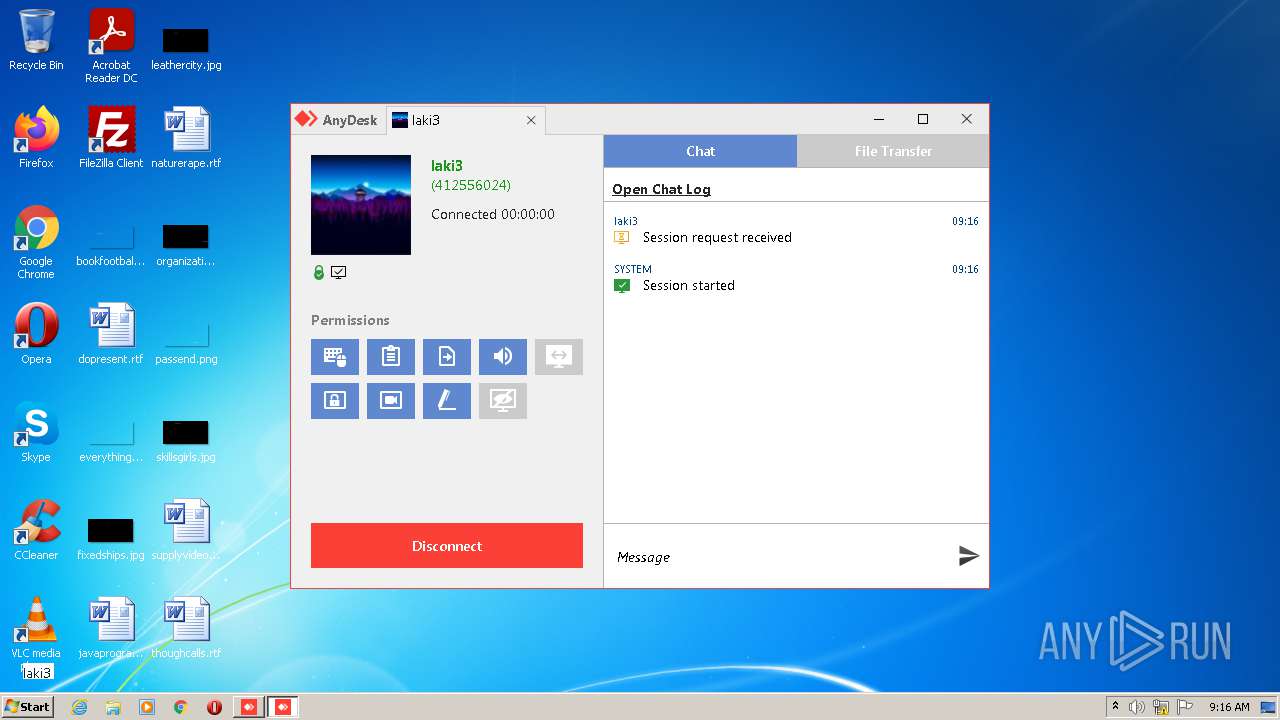This screenshot has width=1280, height=720.
Task: Open FileZilla Client desktop shortcut
Action: [111, 138]
